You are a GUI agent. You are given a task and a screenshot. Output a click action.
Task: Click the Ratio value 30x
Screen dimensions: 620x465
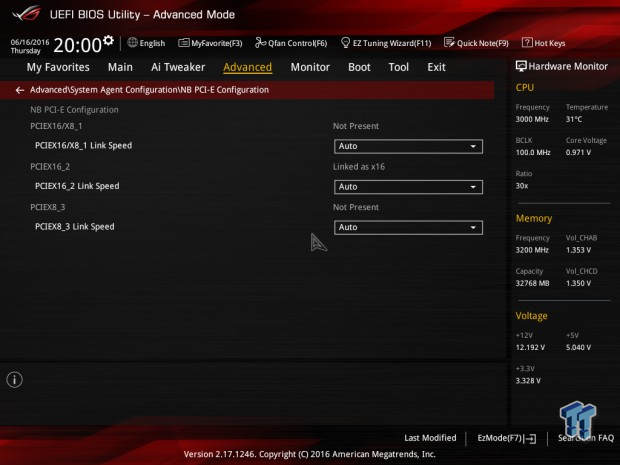[522, 185]
